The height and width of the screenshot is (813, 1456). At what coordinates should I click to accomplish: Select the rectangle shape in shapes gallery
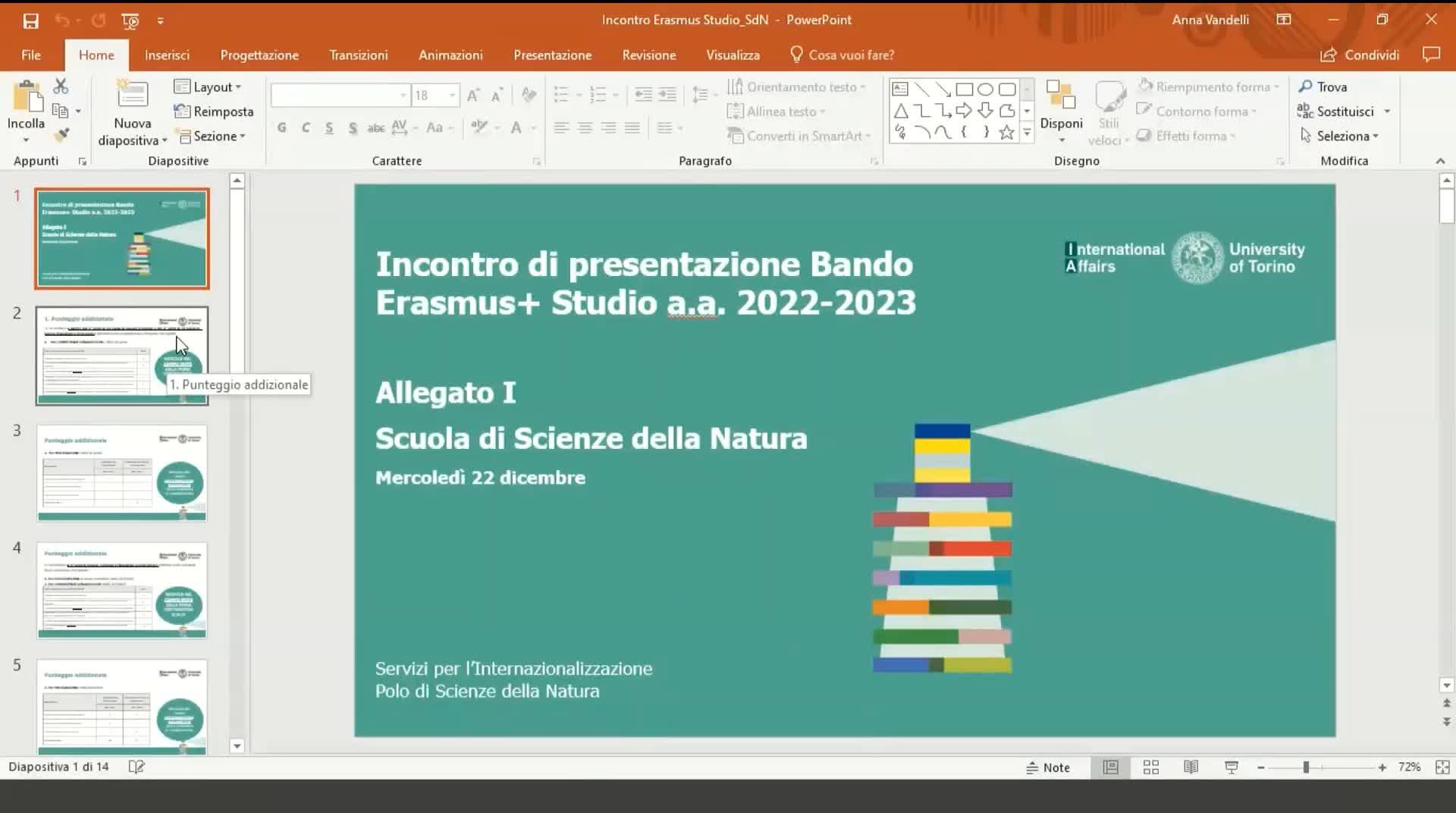(965, 89)
